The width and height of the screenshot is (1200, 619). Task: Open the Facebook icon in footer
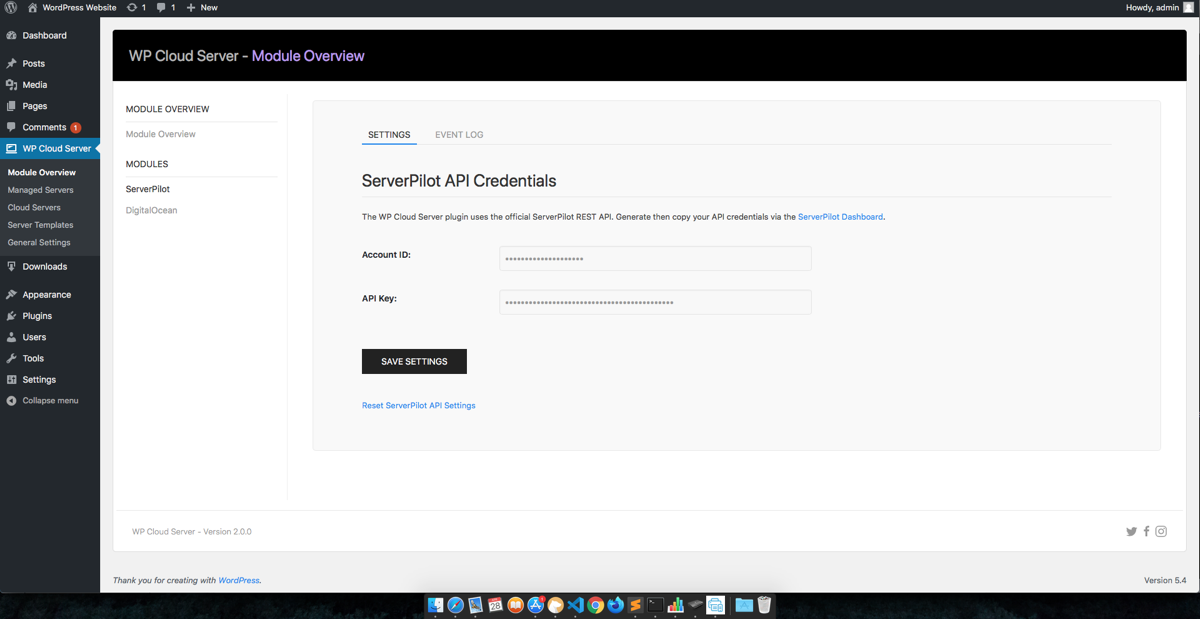pyautogui.click(x=1146, y=532)
